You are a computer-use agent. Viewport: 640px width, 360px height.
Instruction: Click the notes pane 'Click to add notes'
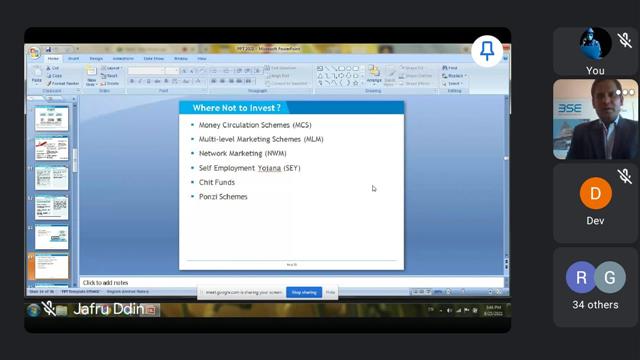pyautogui.click(x=291, y=282)
